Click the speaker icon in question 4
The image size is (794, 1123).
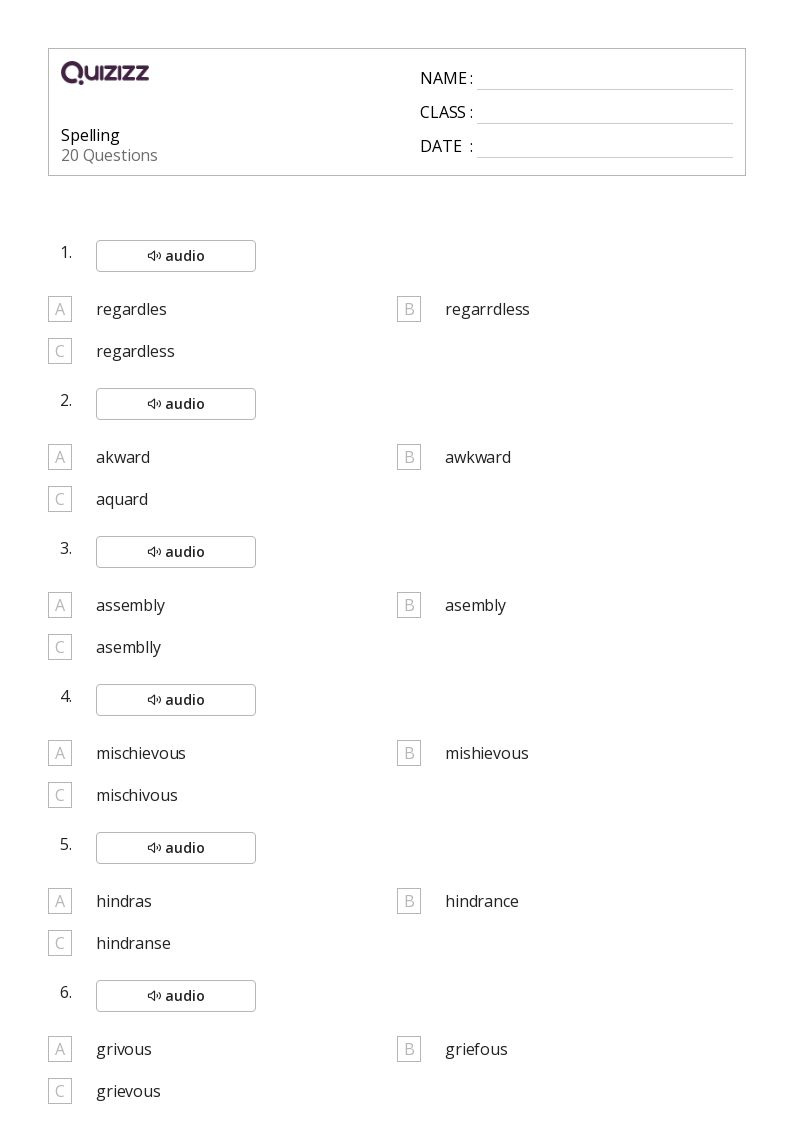pyautogui.click(x=154, y=700)
